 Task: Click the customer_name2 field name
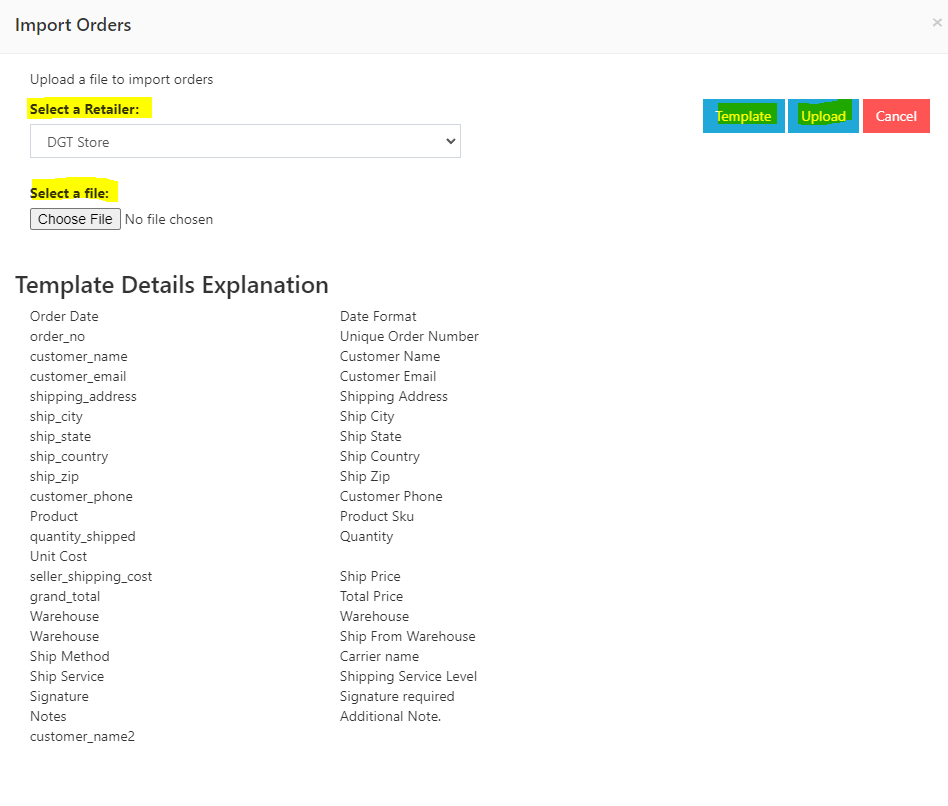(82, 736)
